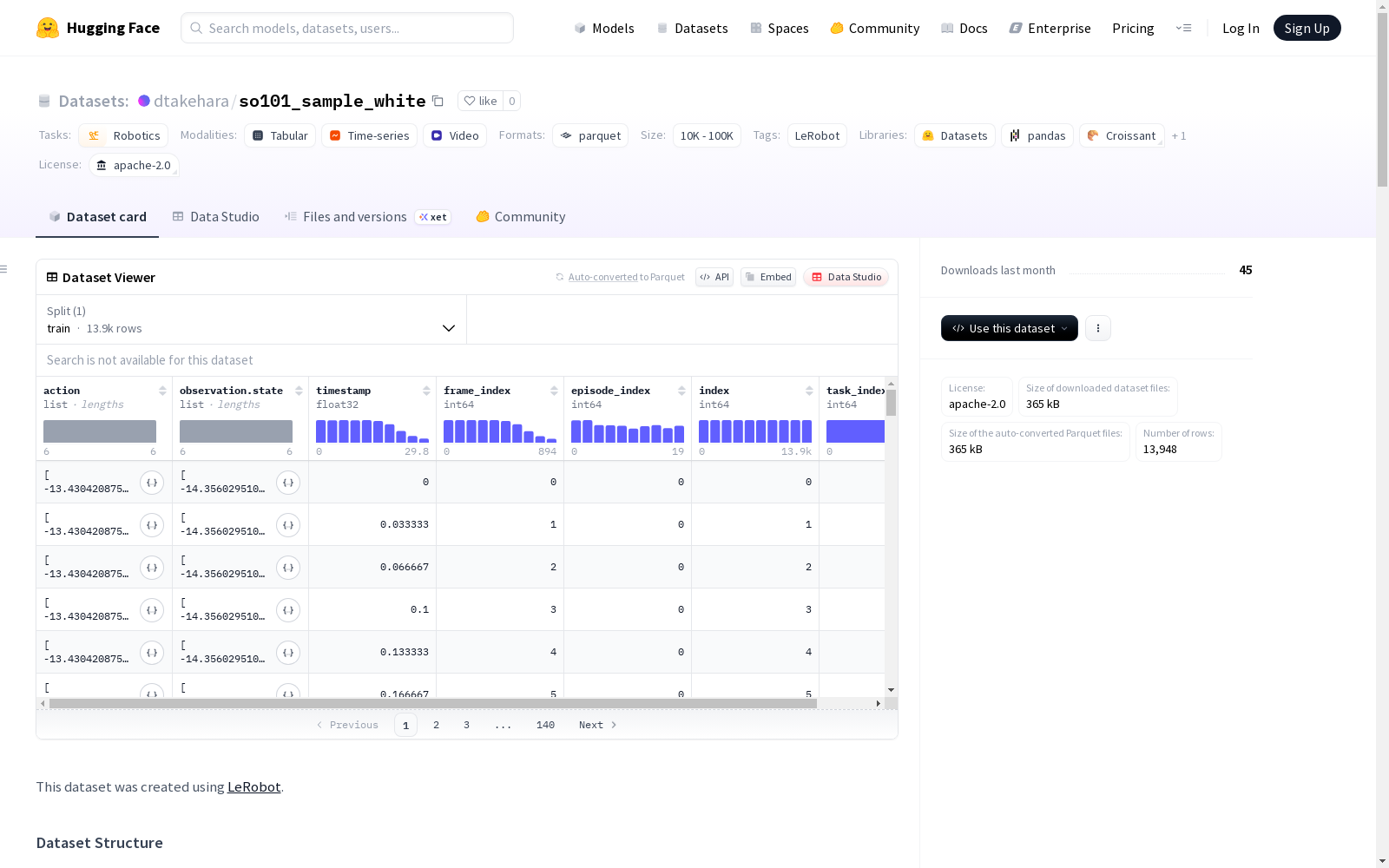1389x868 pixels.
Task: Open the three-dot menu beside Use this dataset
Action: coord(1098,328)
